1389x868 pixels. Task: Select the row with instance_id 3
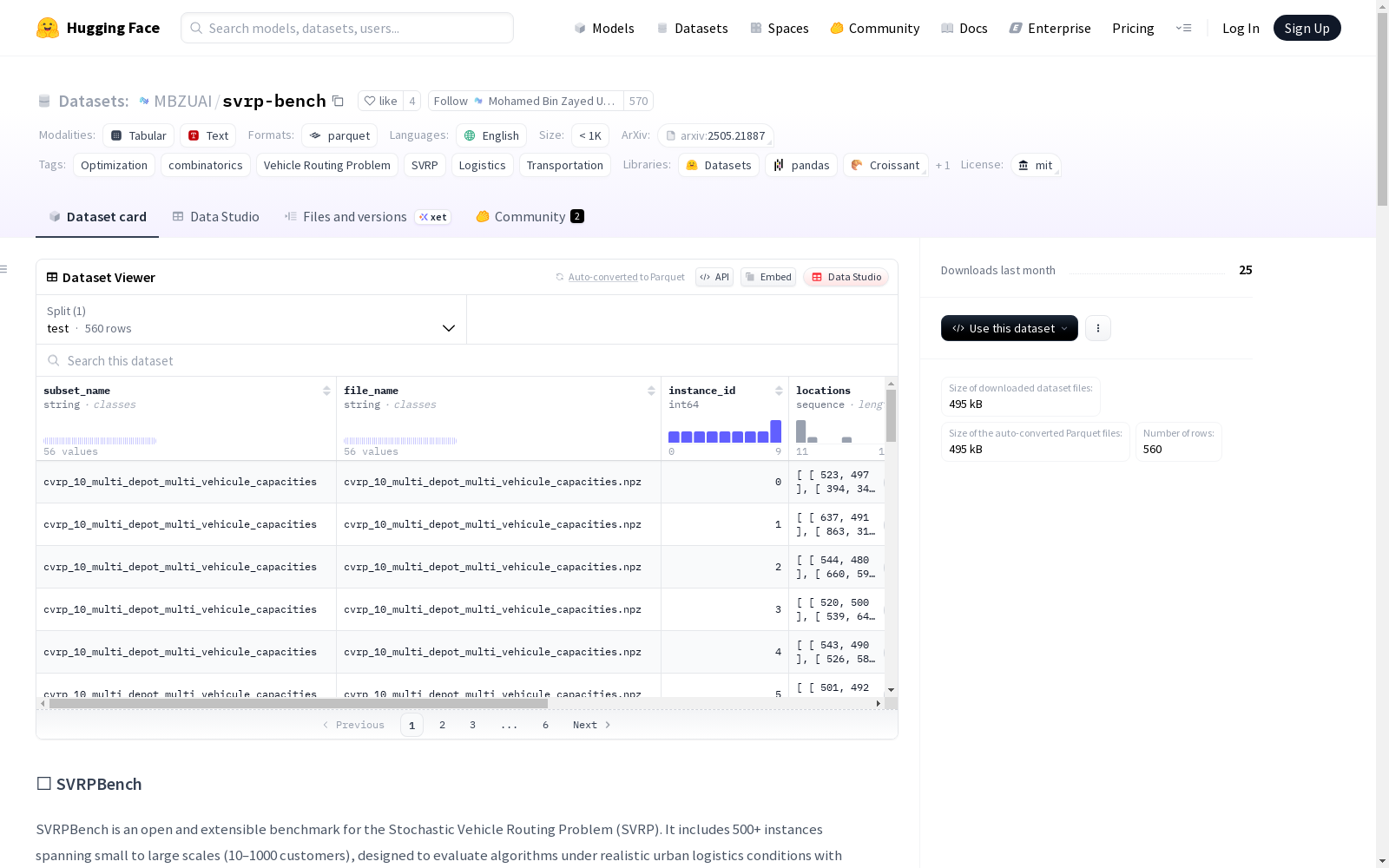pos(460,609)
